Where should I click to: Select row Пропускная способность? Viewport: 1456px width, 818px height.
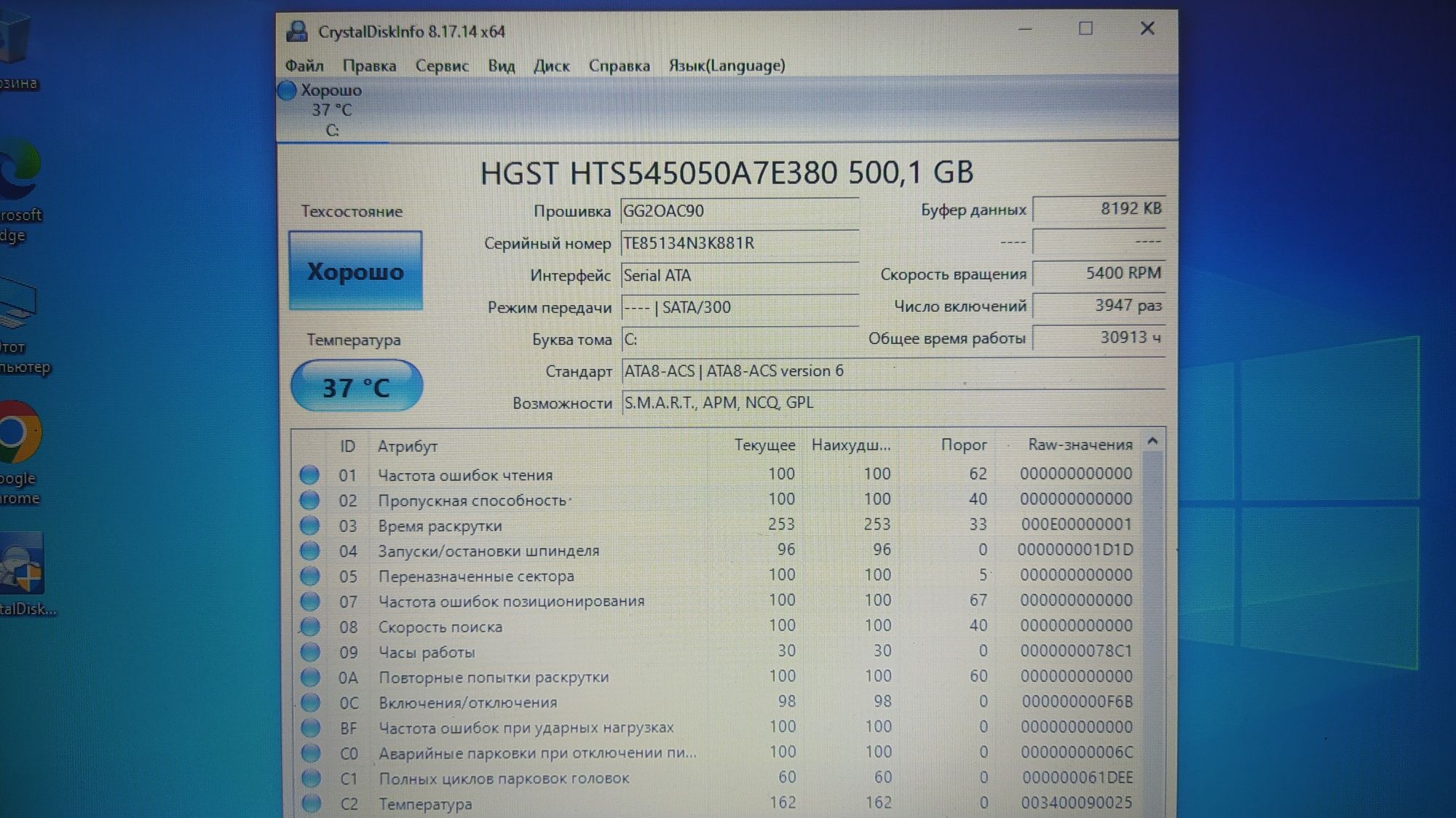pyautogui.click(x=716, y=500)
